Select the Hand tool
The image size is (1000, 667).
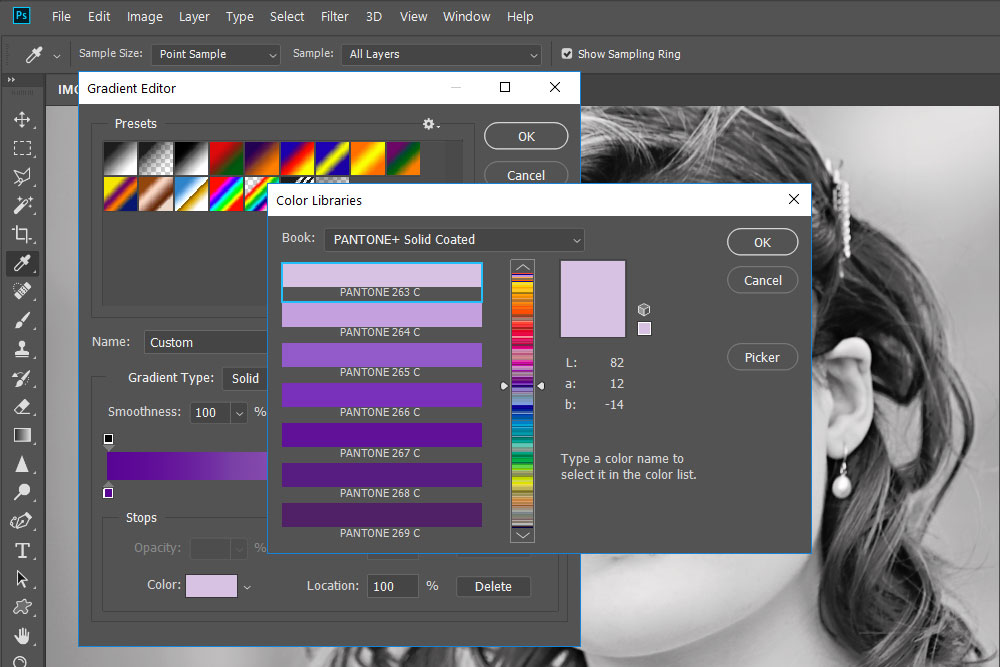click(22, 636)
